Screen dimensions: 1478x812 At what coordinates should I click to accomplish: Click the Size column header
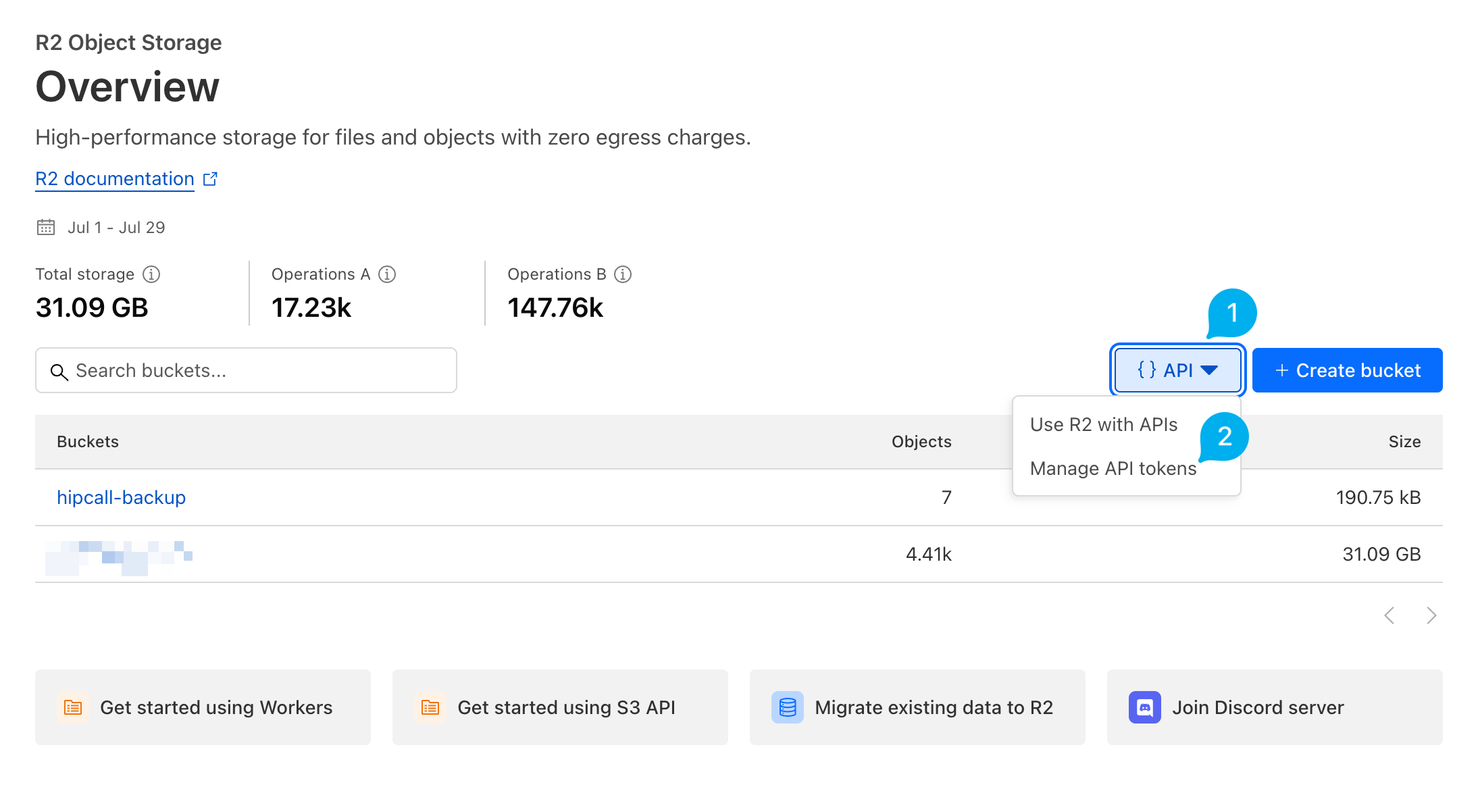(1404, 442)
